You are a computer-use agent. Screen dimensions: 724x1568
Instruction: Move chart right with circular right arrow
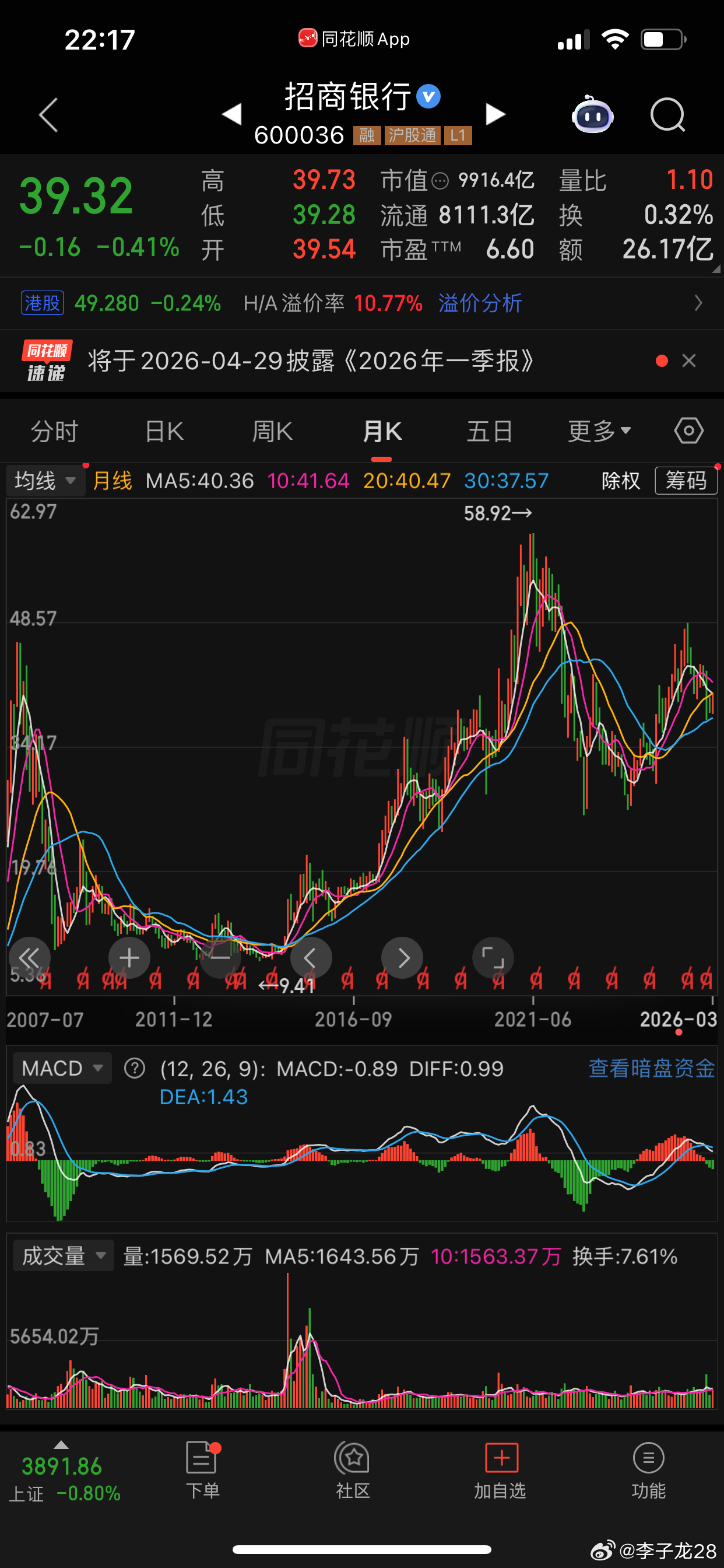[x=402, y=958]
